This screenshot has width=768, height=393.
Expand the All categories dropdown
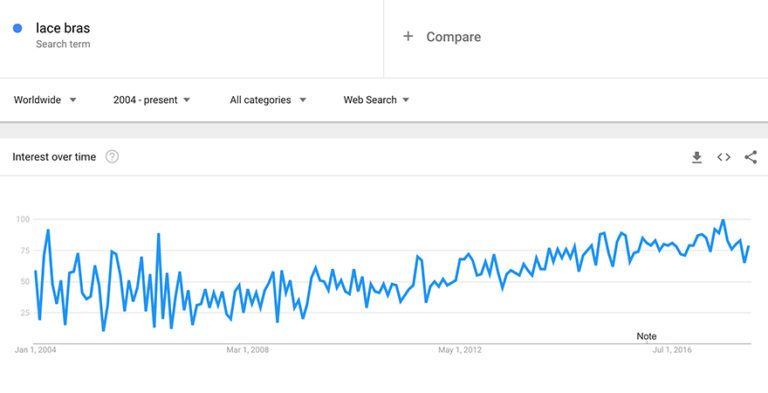pyautogui.click(x=268, y=100)
